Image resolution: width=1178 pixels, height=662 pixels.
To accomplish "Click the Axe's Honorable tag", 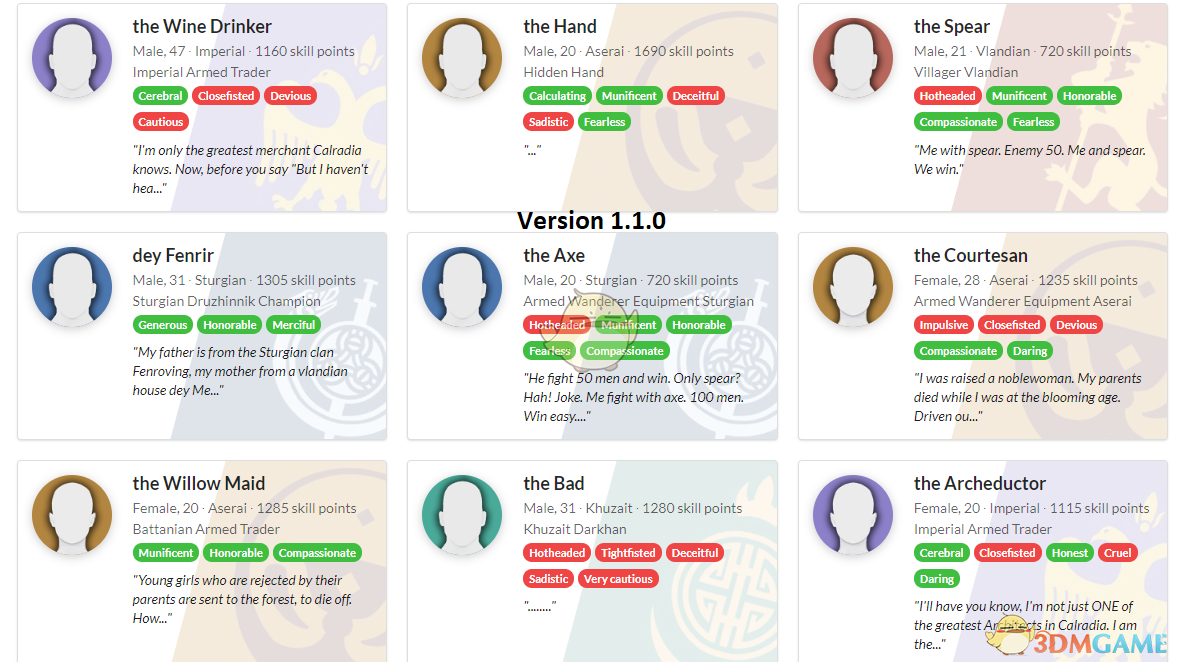I will [x=699, y=325].
